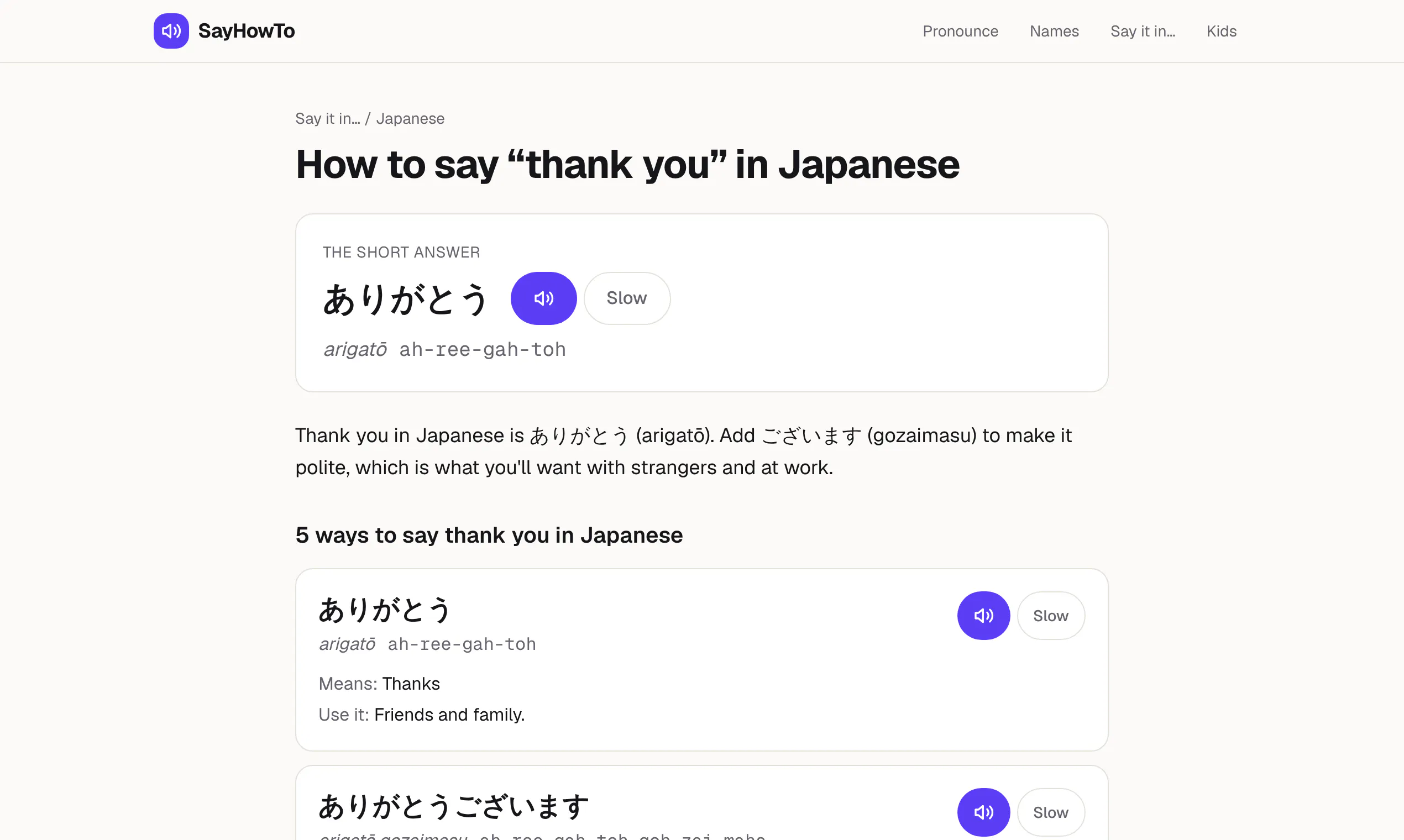Click the ありがとうございます phrase heading
This screenshot has height=840, width=1404.
pos(454,807)
